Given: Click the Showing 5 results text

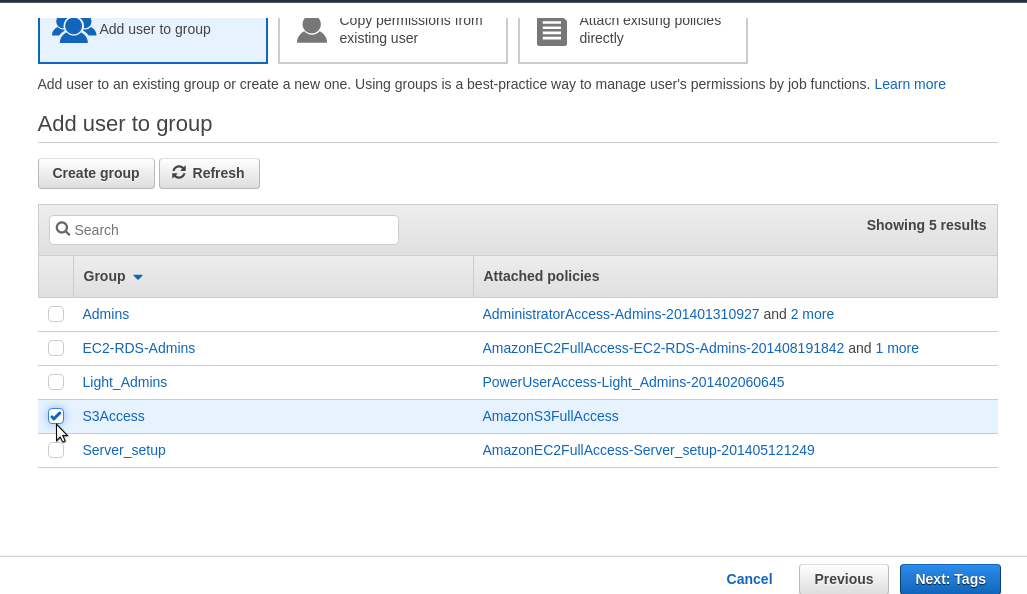Looking at the screenshot, I should point(926,225).
